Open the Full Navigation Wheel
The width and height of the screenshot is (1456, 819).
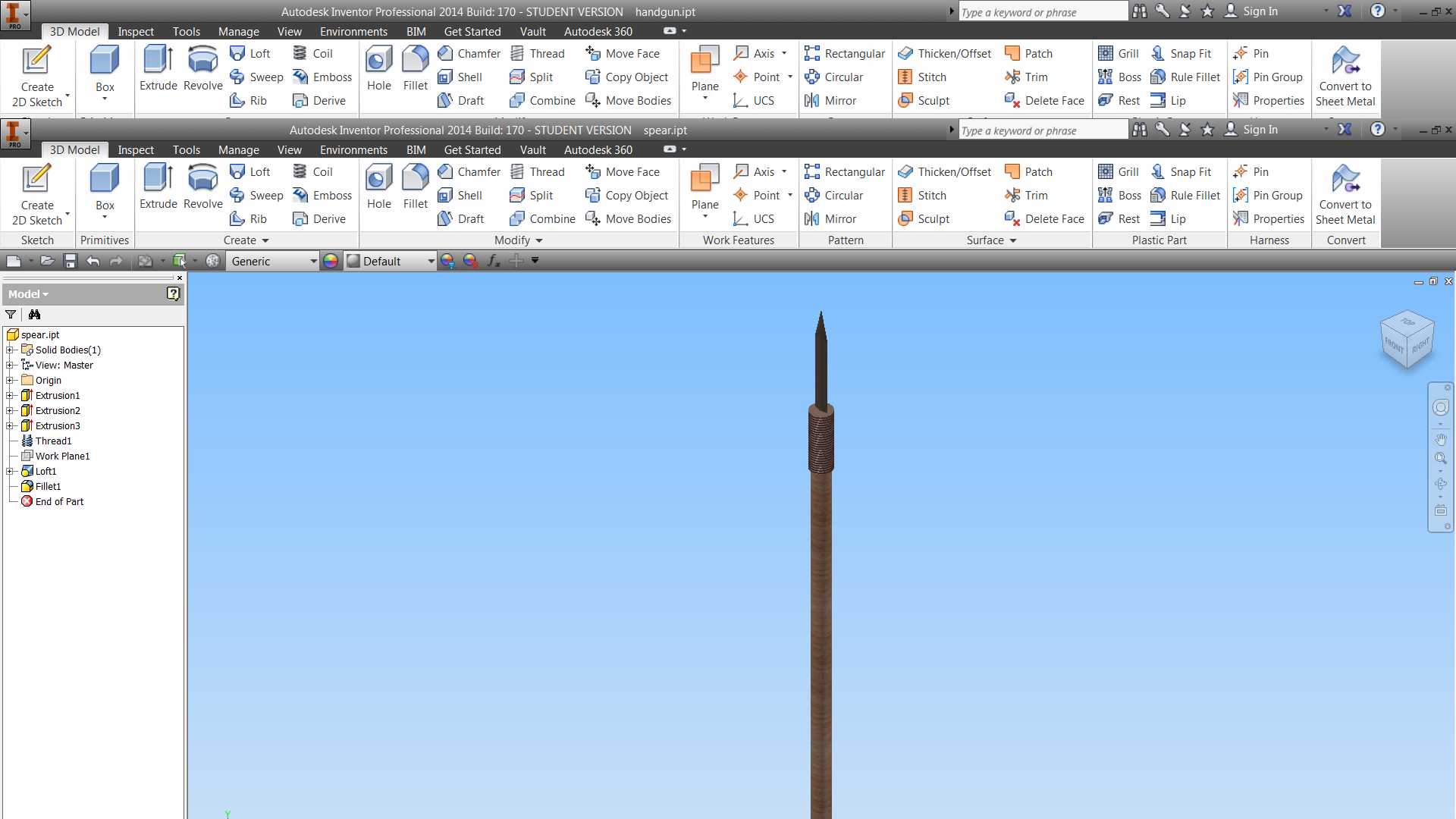pos(1441,408)
